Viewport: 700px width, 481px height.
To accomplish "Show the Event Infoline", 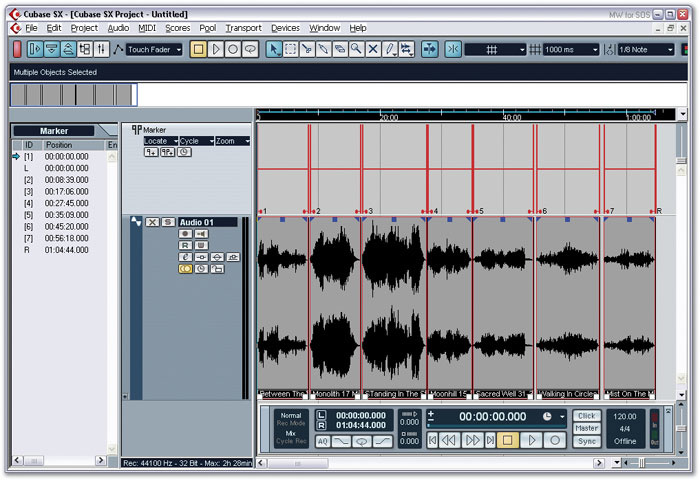I will [51, 49].
